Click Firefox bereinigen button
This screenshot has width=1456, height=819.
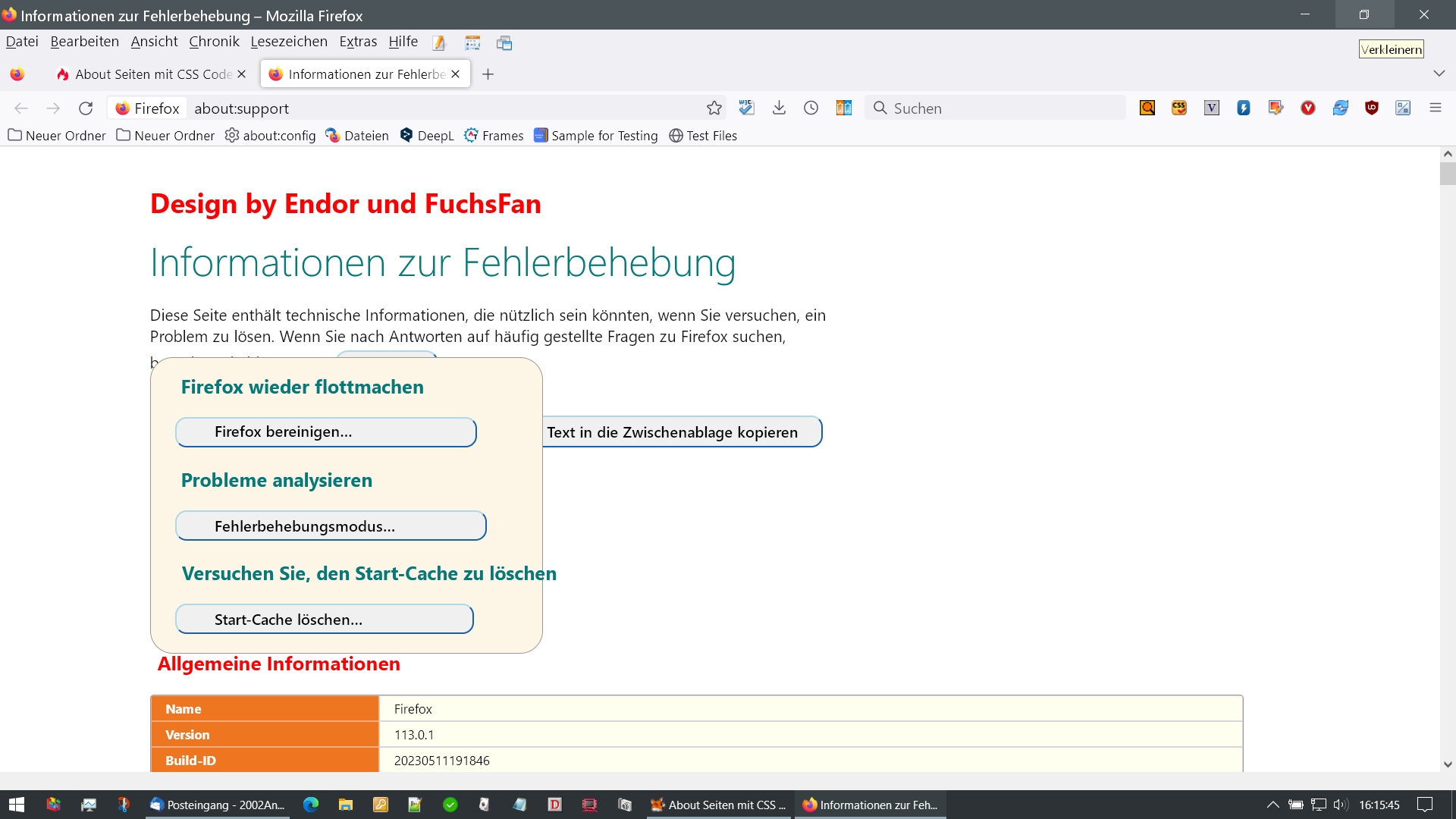(x=326, y=432)
